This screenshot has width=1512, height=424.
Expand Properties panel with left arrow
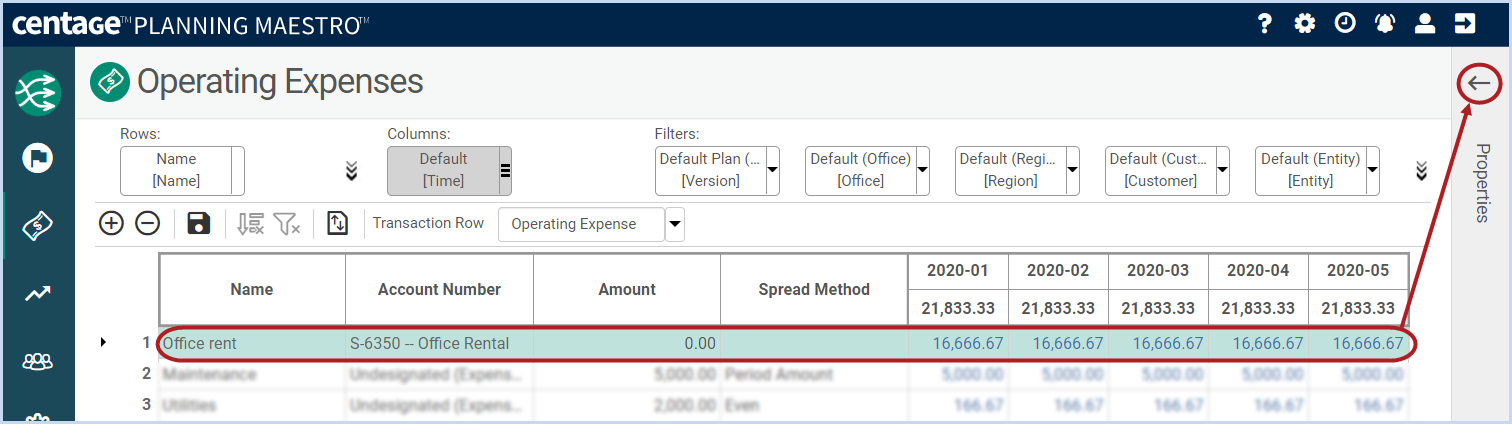click(x=1479, y=84)
